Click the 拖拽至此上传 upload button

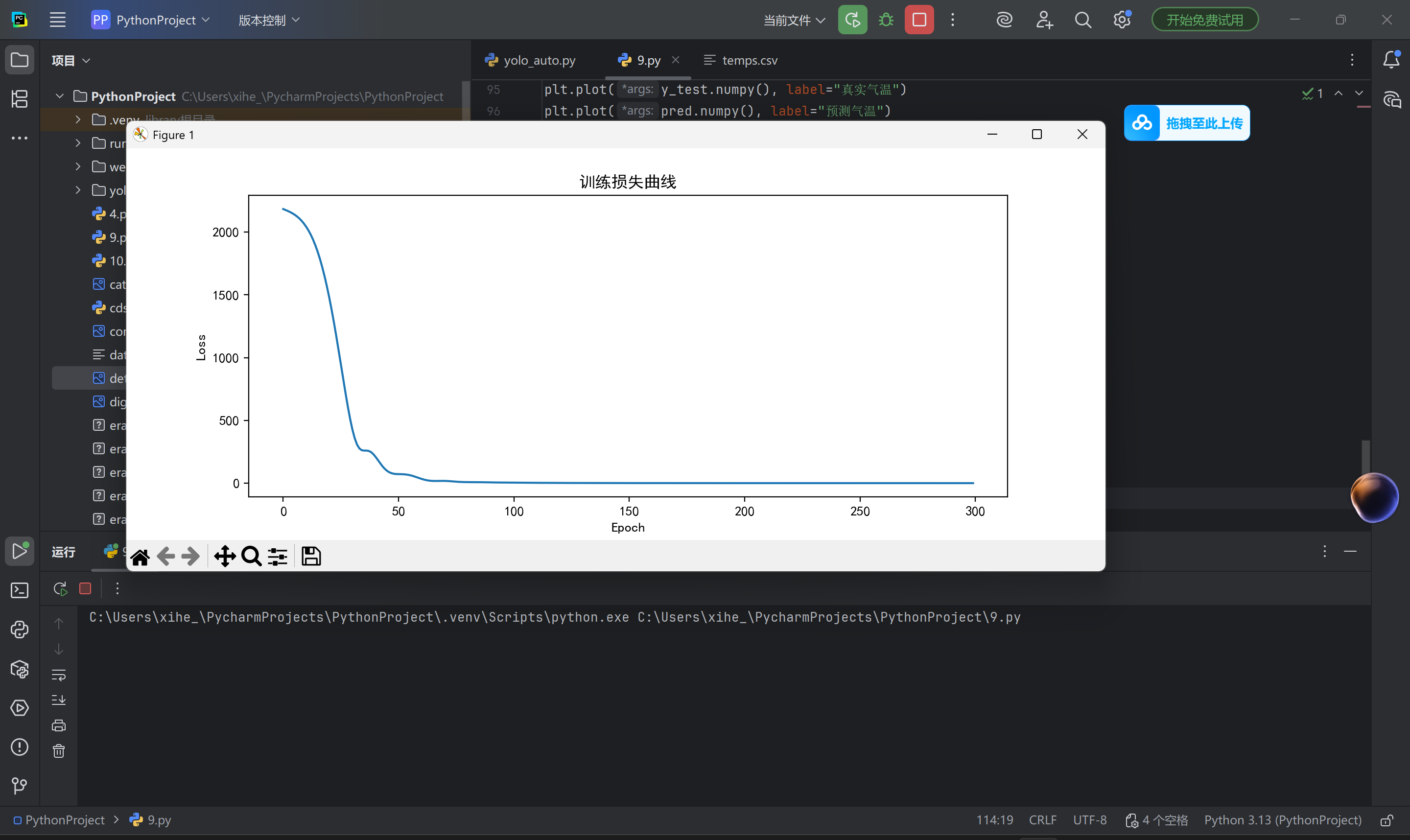1186,123
